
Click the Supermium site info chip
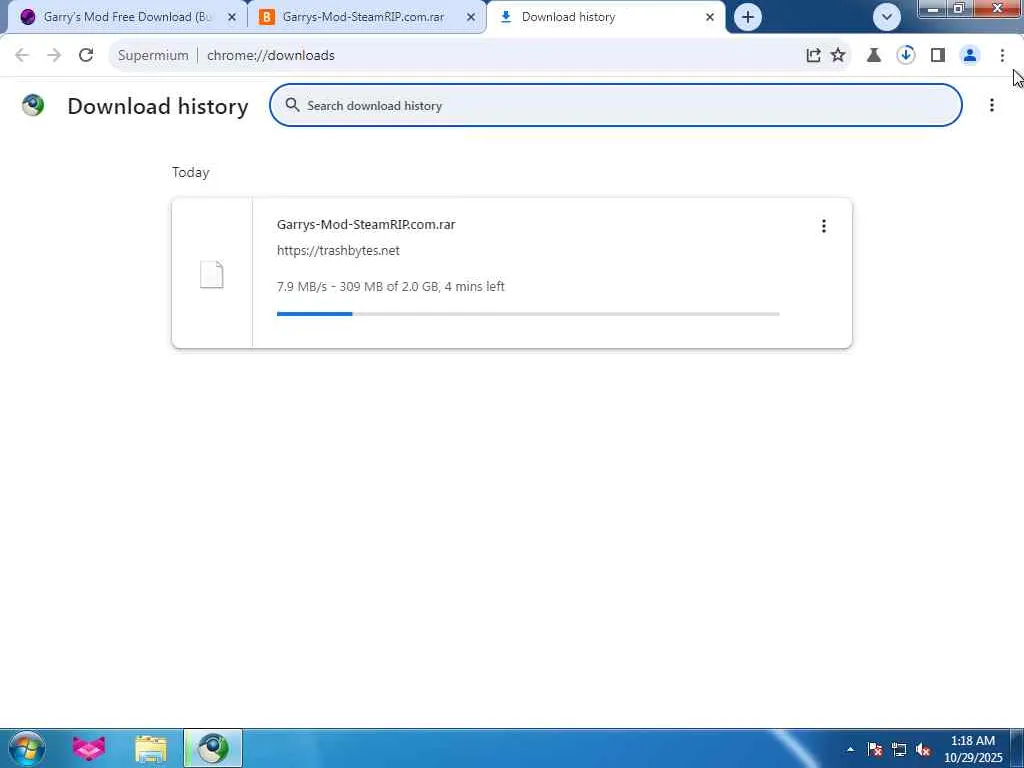tap(153, 56)
